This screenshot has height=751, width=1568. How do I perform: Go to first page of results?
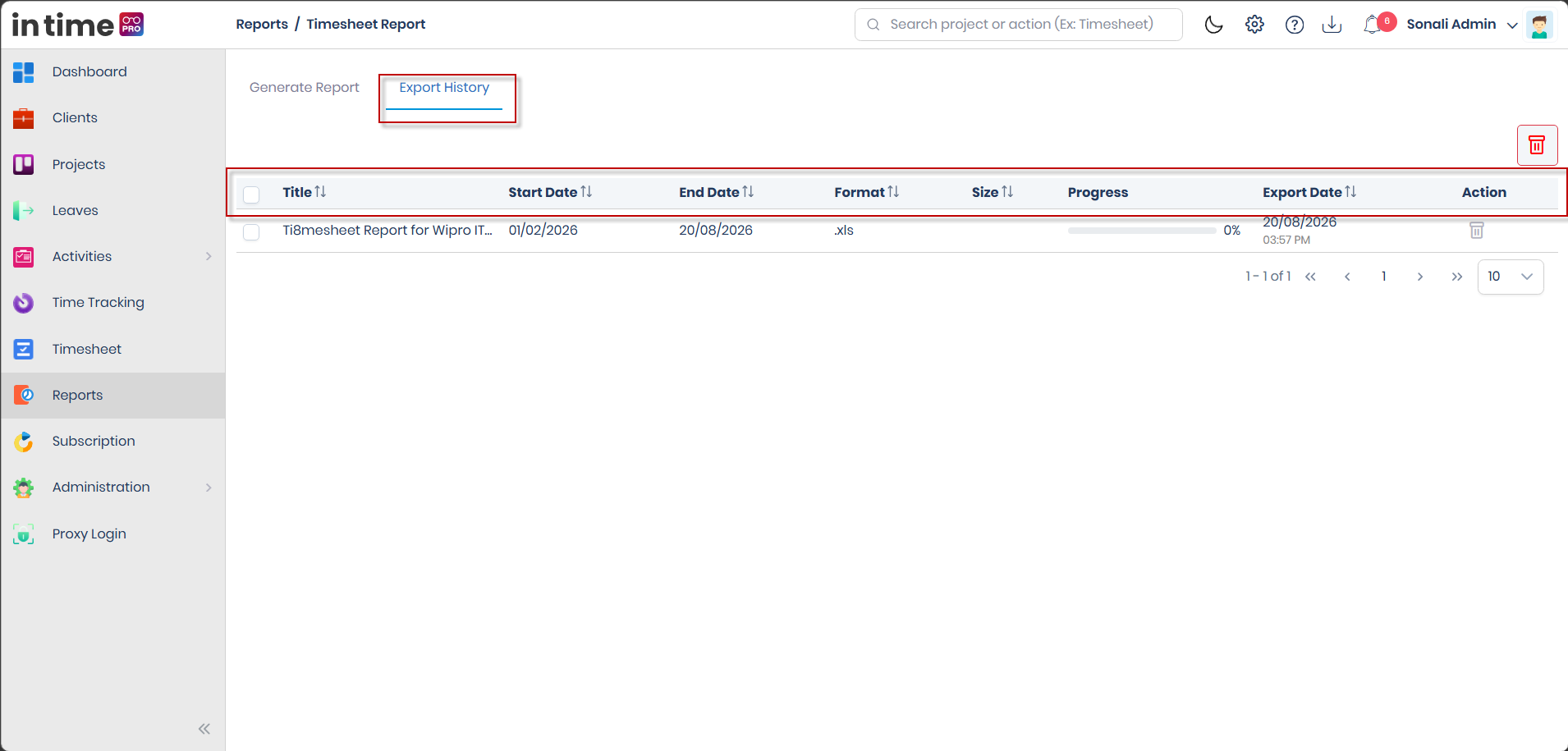coord(1311,277)
